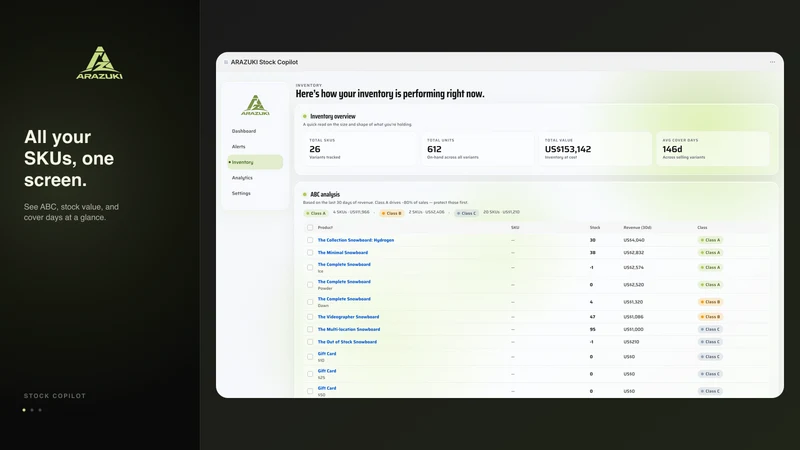Open The Multi-location Snowboard product link

pyautogui.click(x=348, y=330)
